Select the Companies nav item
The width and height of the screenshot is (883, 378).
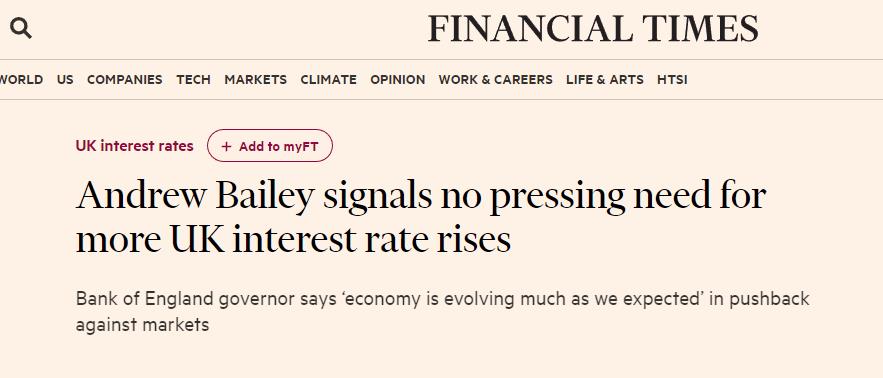[x=124, y=80]
